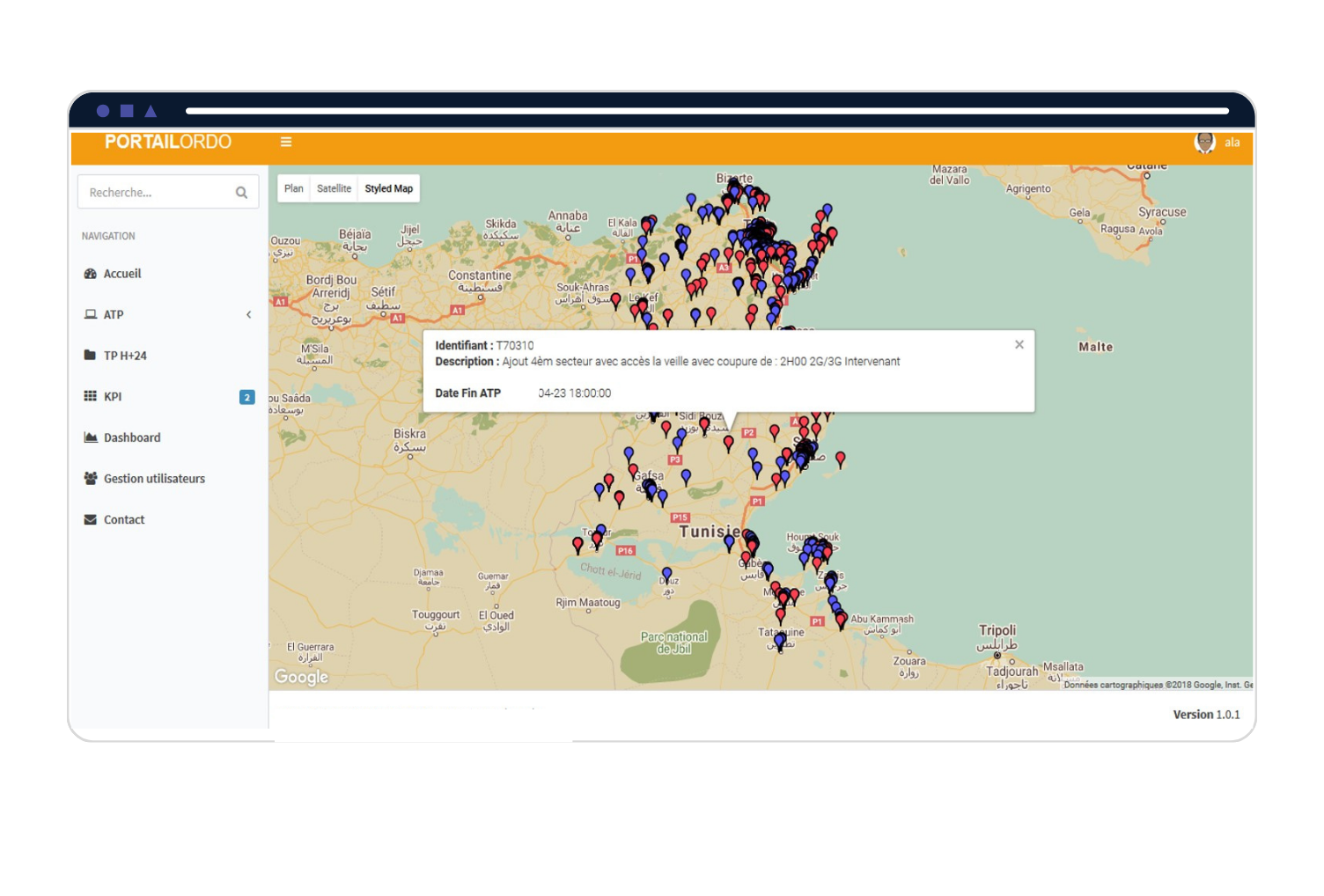Click the blue marker at Tataouine

point(778,642)
